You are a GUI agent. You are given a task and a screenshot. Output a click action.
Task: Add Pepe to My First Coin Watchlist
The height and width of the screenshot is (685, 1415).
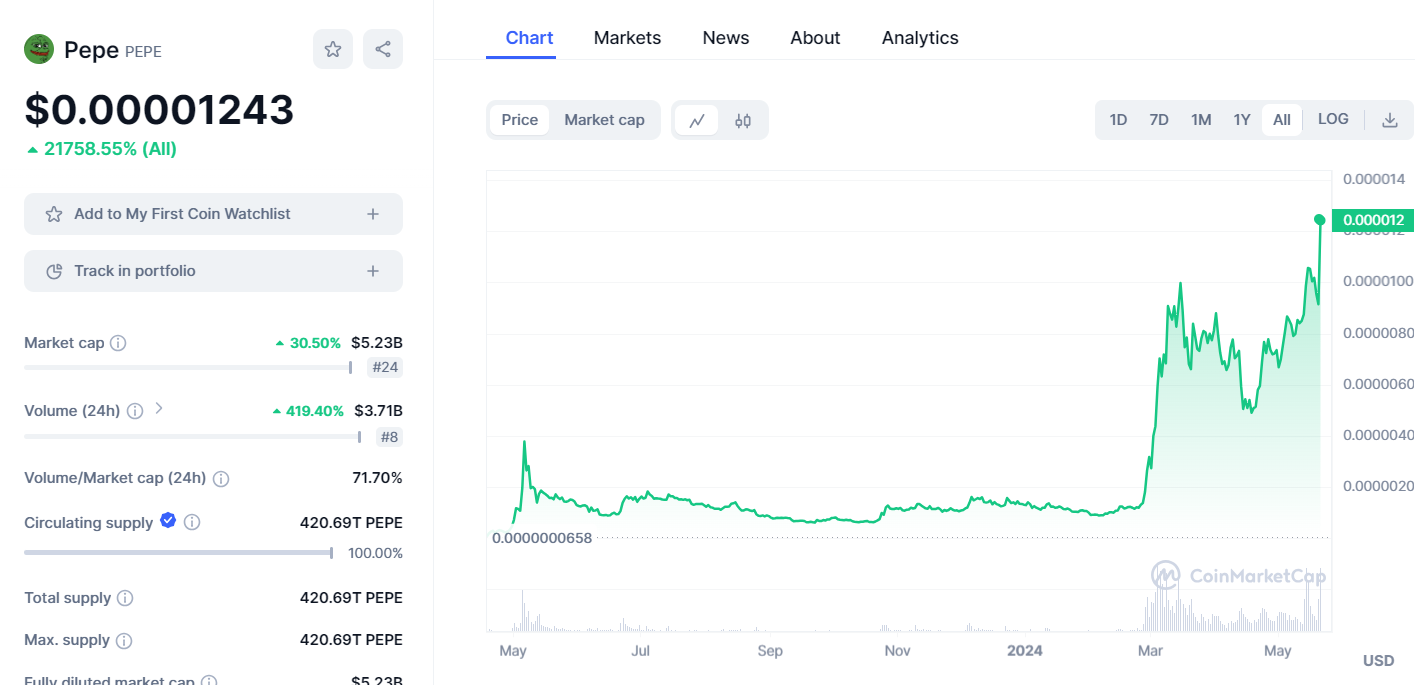pyautogui.click(x=213, y=214)
